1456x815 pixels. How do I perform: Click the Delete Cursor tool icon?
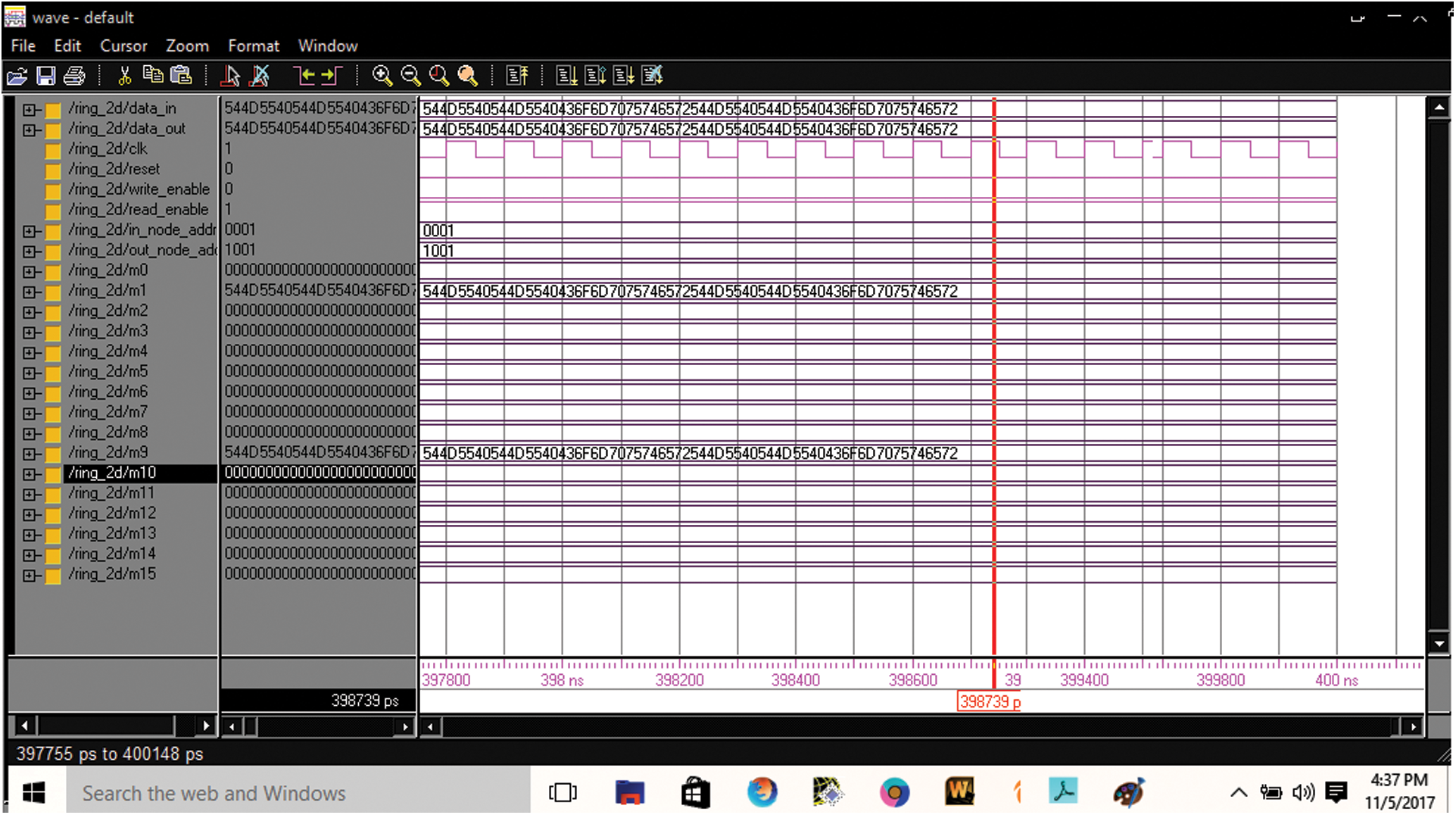click(260, 76)
